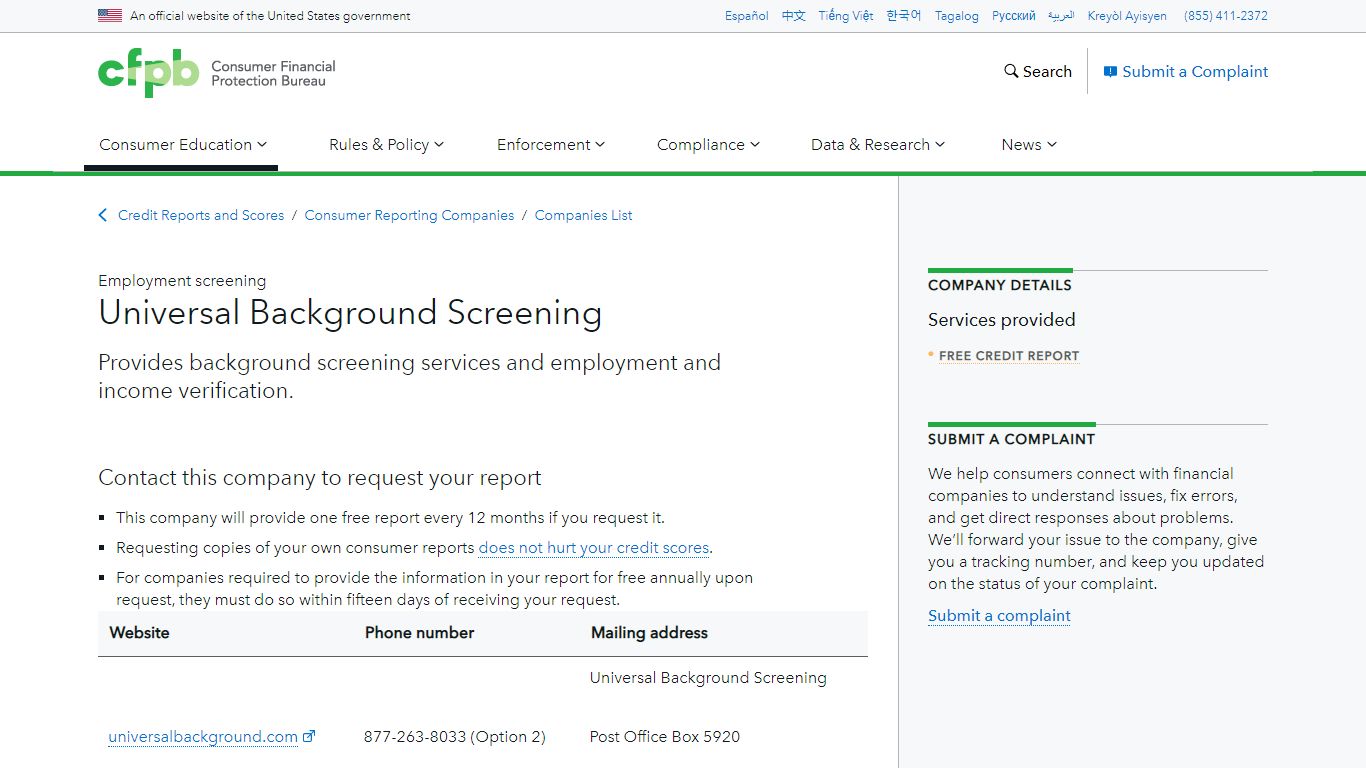The image size is (1366, 768).
Task: Click the back chevron before Credit Reports
Action: pyautogui.click(x=102, y=215)
